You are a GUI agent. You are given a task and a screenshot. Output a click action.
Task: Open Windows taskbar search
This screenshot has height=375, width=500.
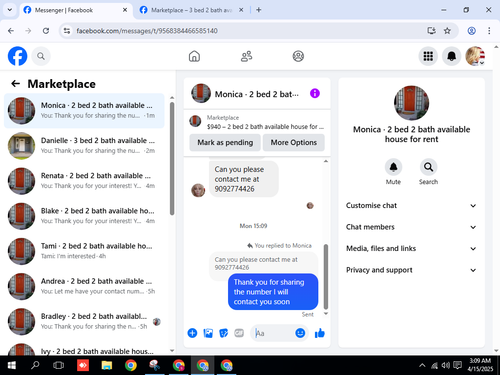(x=35, y=365)
